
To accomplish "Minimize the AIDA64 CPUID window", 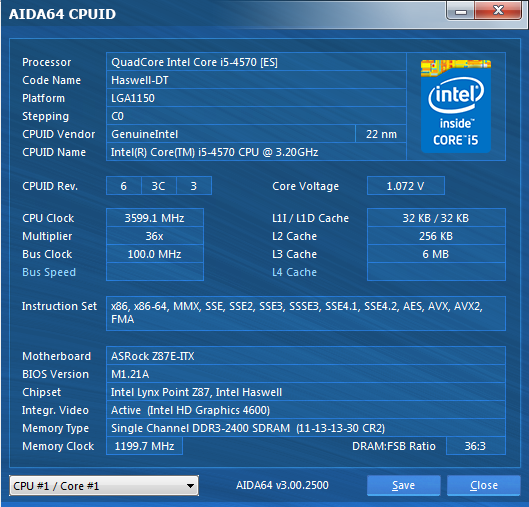I will coord(461,11).
